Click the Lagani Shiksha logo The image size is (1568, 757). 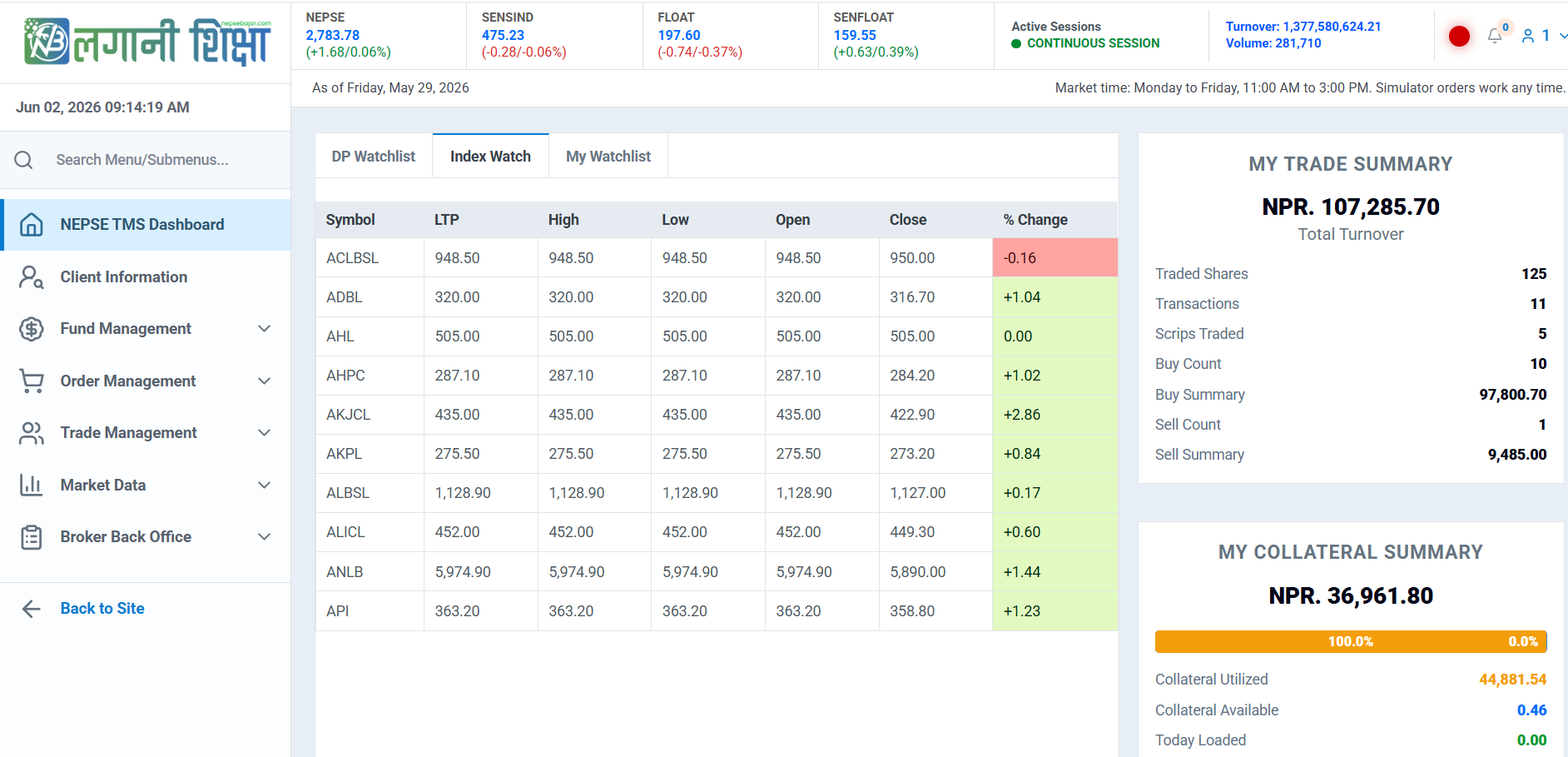click(x=147, y=42)
